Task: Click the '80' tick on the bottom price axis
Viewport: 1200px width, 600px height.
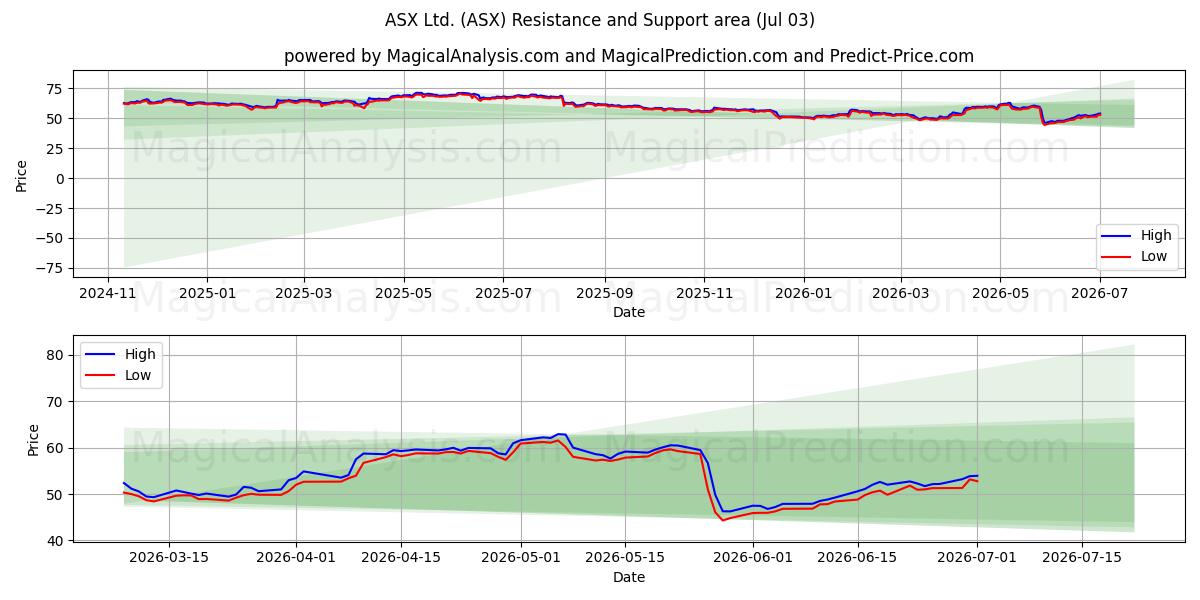Action: (56, 355)
